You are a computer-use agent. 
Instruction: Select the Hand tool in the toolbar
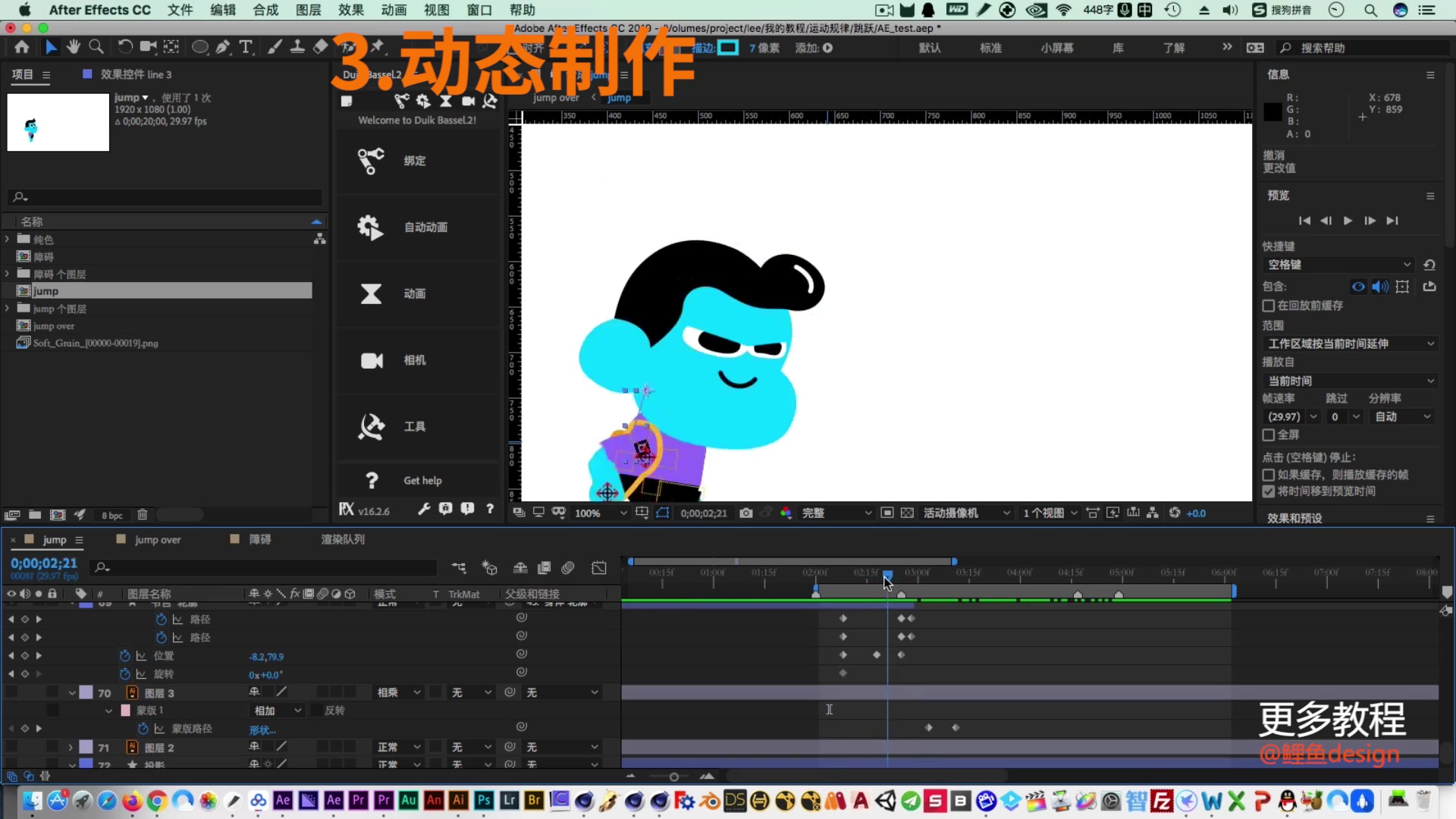[x=73, y=46]
